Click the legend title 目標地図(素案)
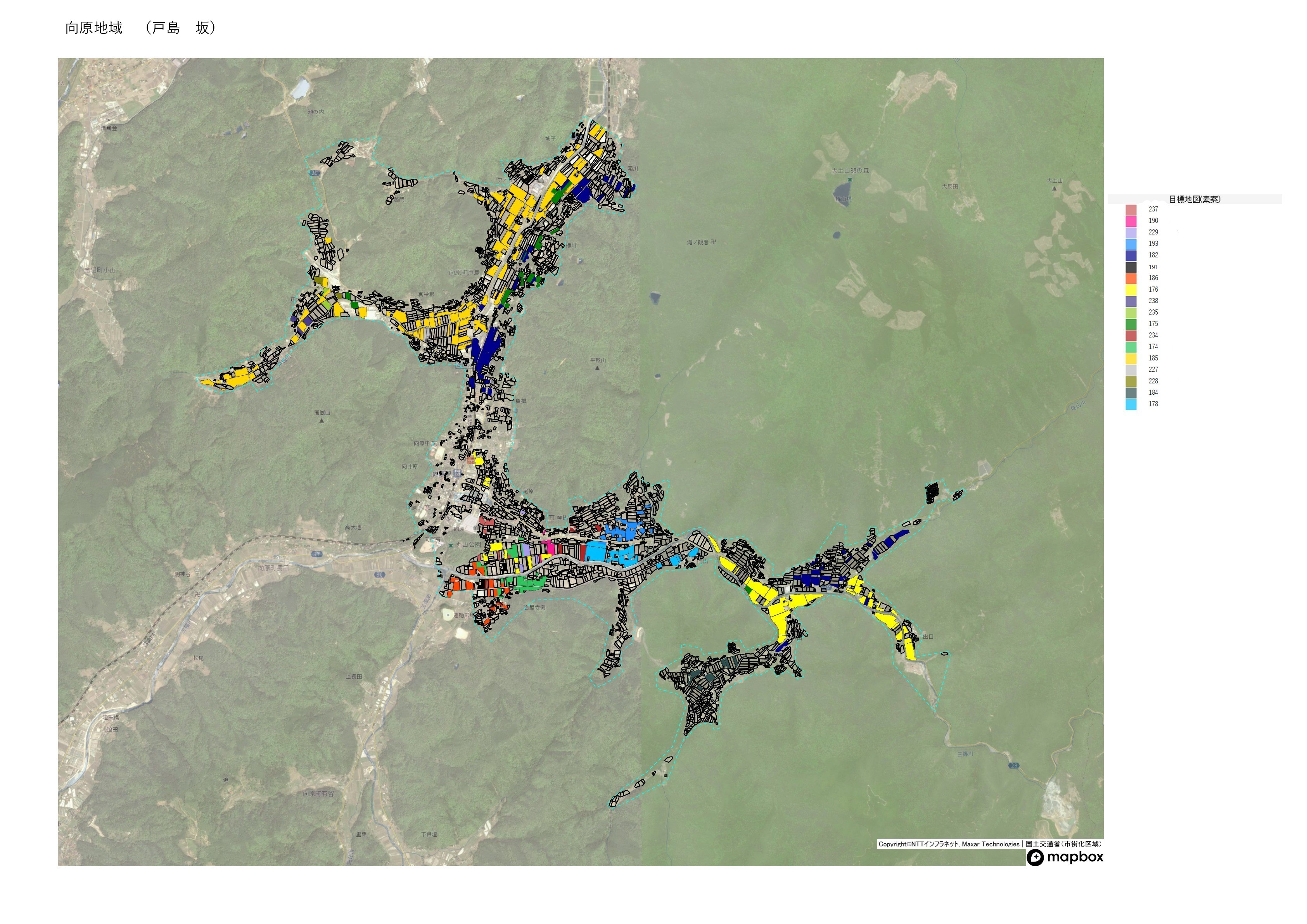Image resolution: width=1307 pixels, height=924 pixels. point(1194,200)
